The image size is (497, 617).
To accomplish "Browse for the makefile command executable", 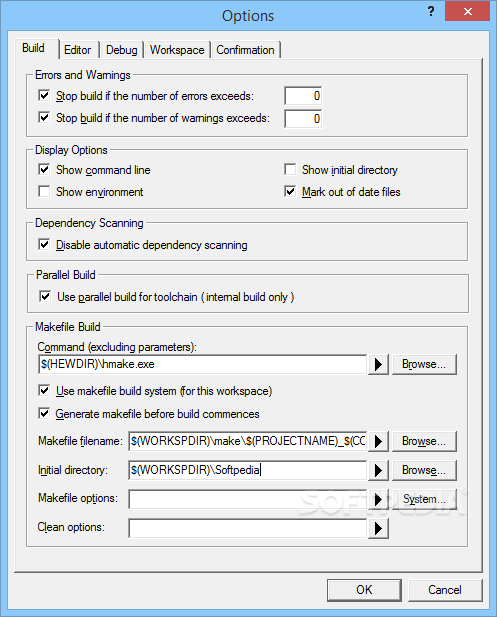I will coord(424,364).
